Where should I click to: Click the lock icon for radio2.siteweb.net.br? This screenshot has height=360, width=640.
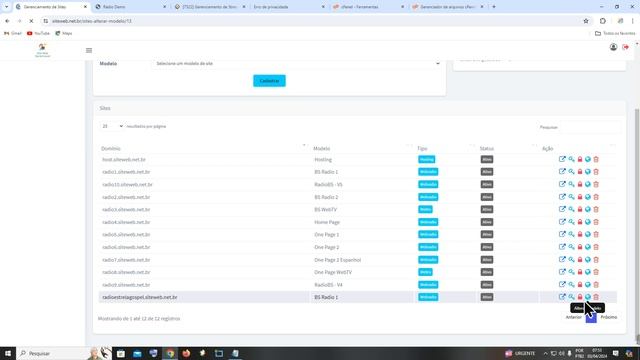tap(580, 197)
